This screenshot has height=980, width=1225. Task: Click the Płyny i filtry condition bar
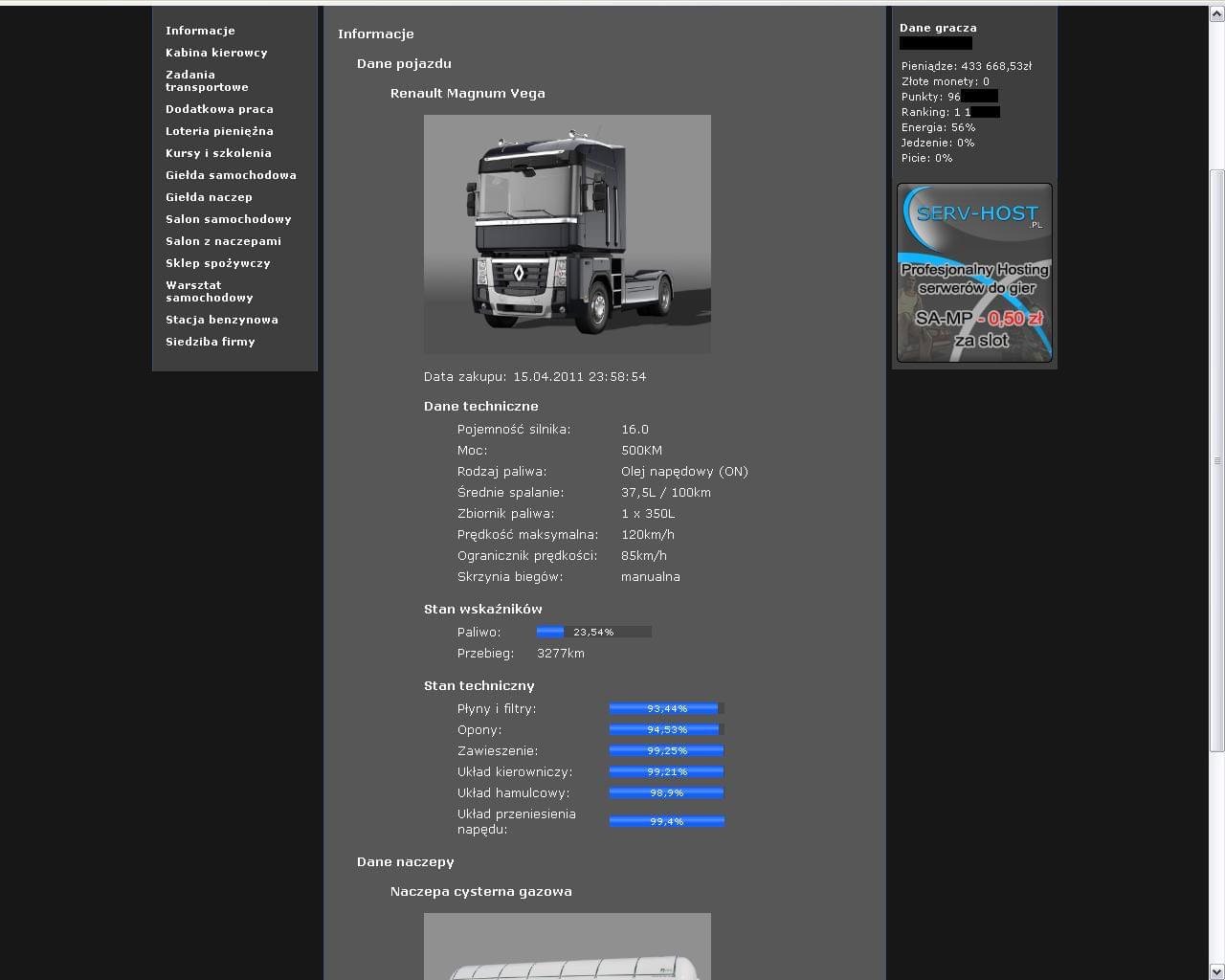tap(667, 708)
